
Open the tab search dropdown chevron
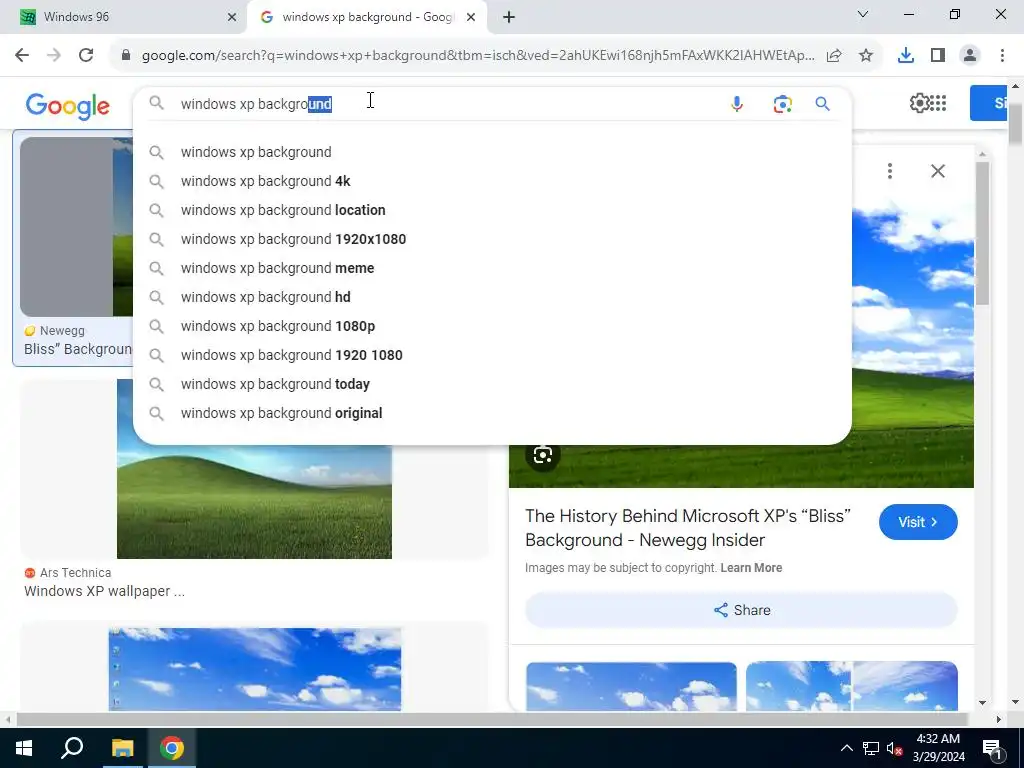tap(863, 14)
